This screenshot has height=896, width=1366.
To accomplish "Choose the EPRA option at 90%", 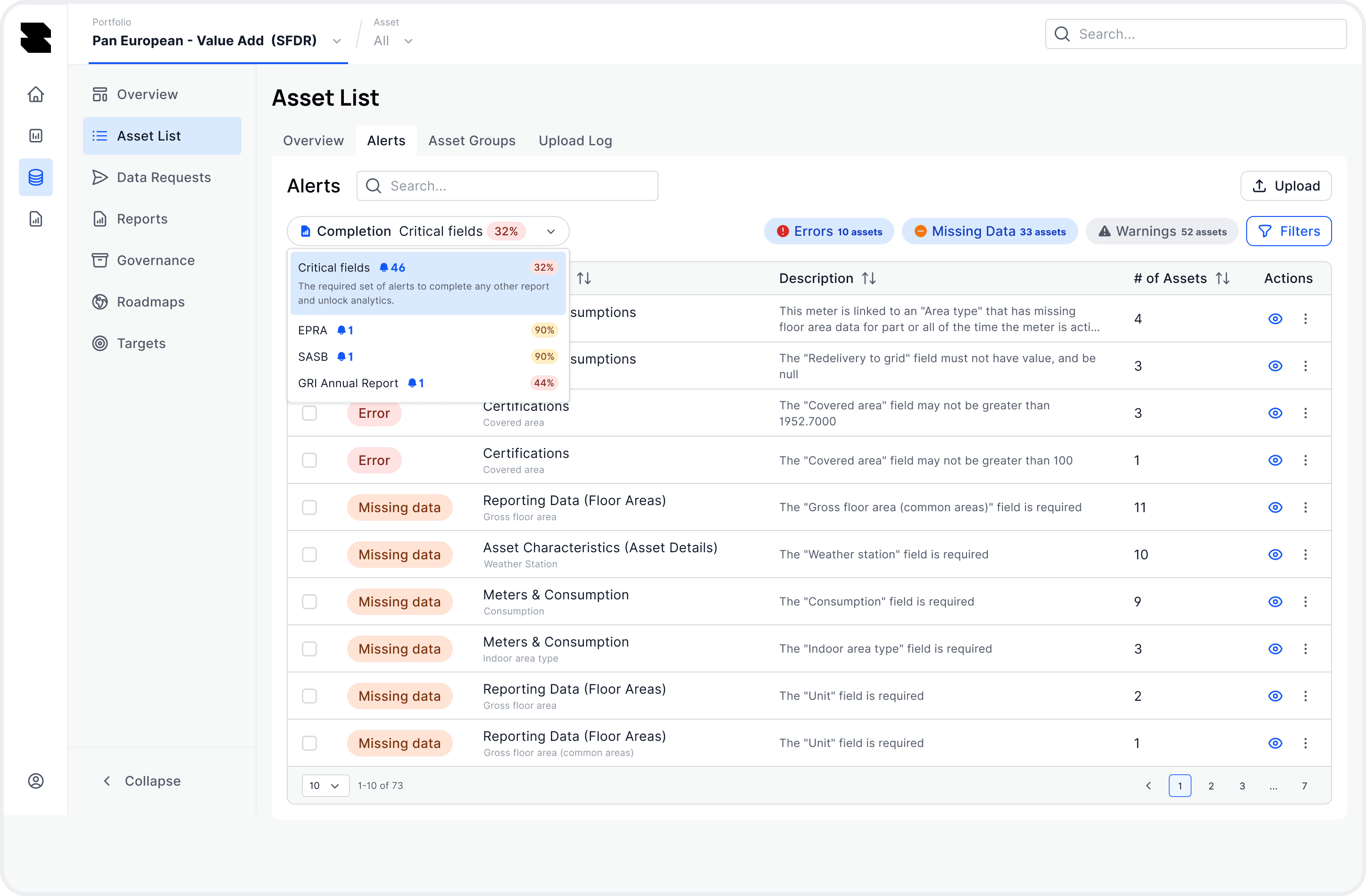I will coord(428,331).
